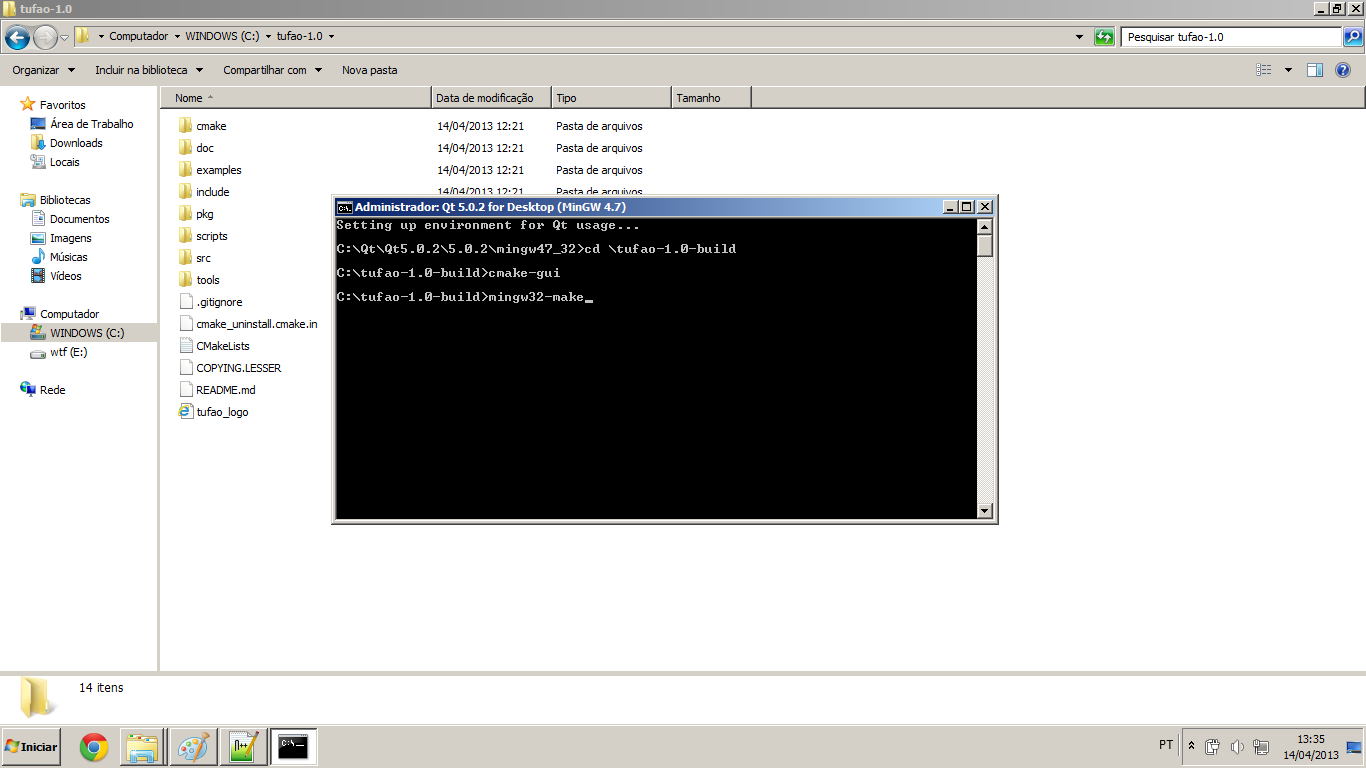Select cmake_uninstall.cmake.in file

248,324
